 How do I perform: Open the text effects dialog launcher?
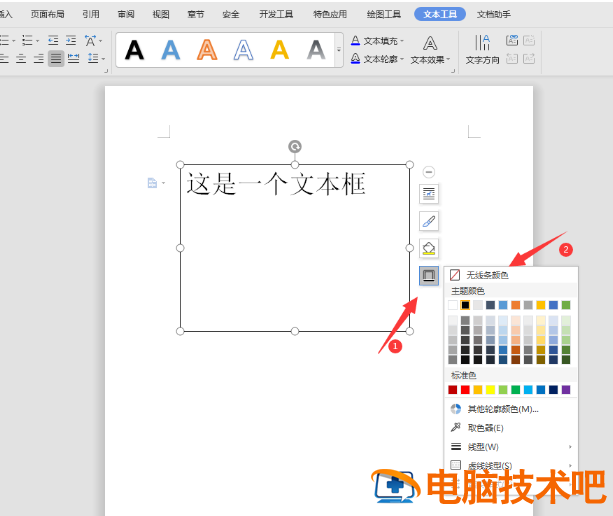pos(453,71)
